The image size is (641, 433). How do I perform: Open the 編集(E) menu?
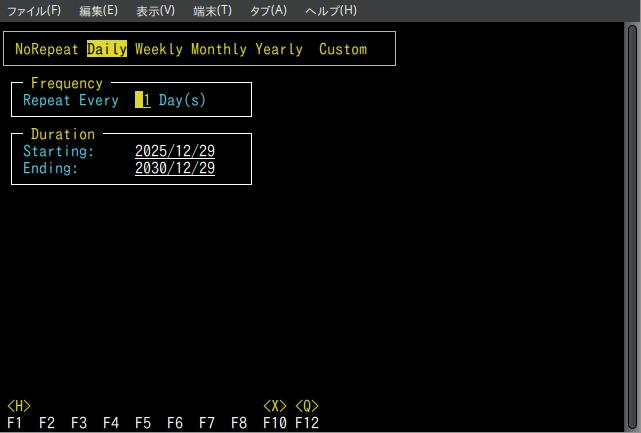[98, 10]
